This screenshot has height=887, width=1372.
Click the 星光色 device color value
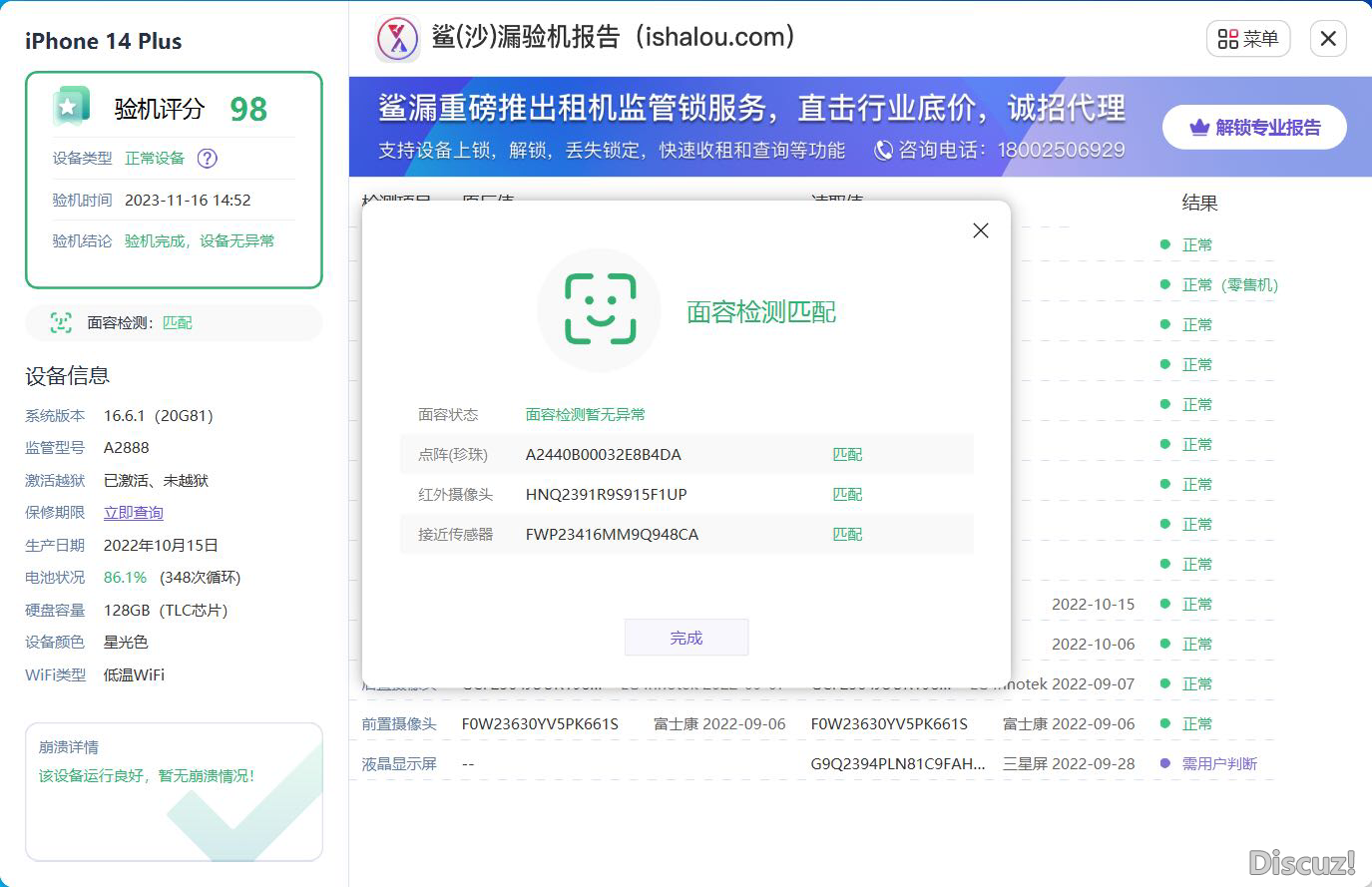click(126, 643)
